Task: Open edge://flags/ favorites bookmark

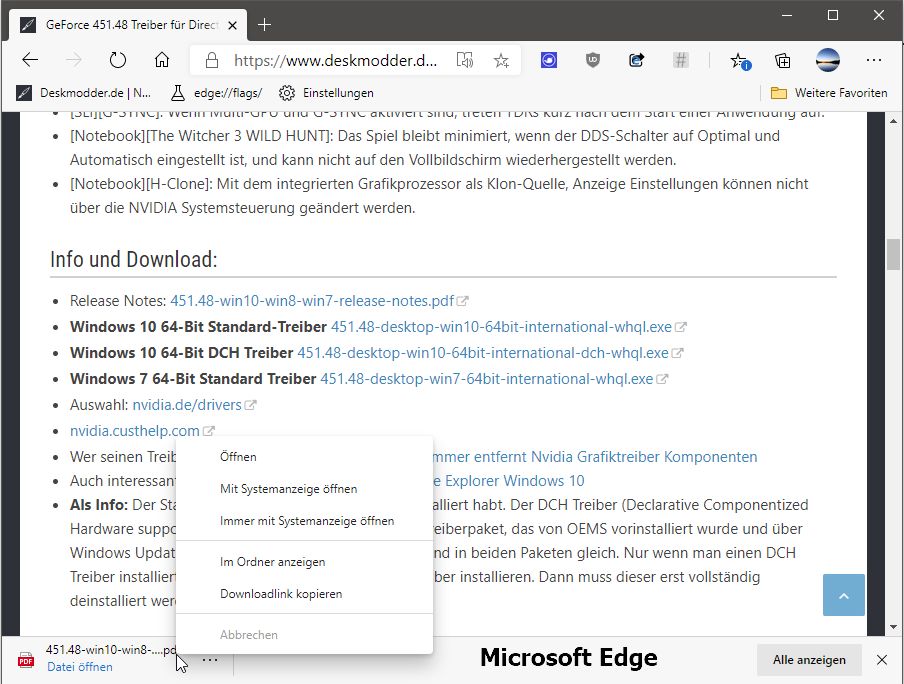Action: click(x=217, y=93)
